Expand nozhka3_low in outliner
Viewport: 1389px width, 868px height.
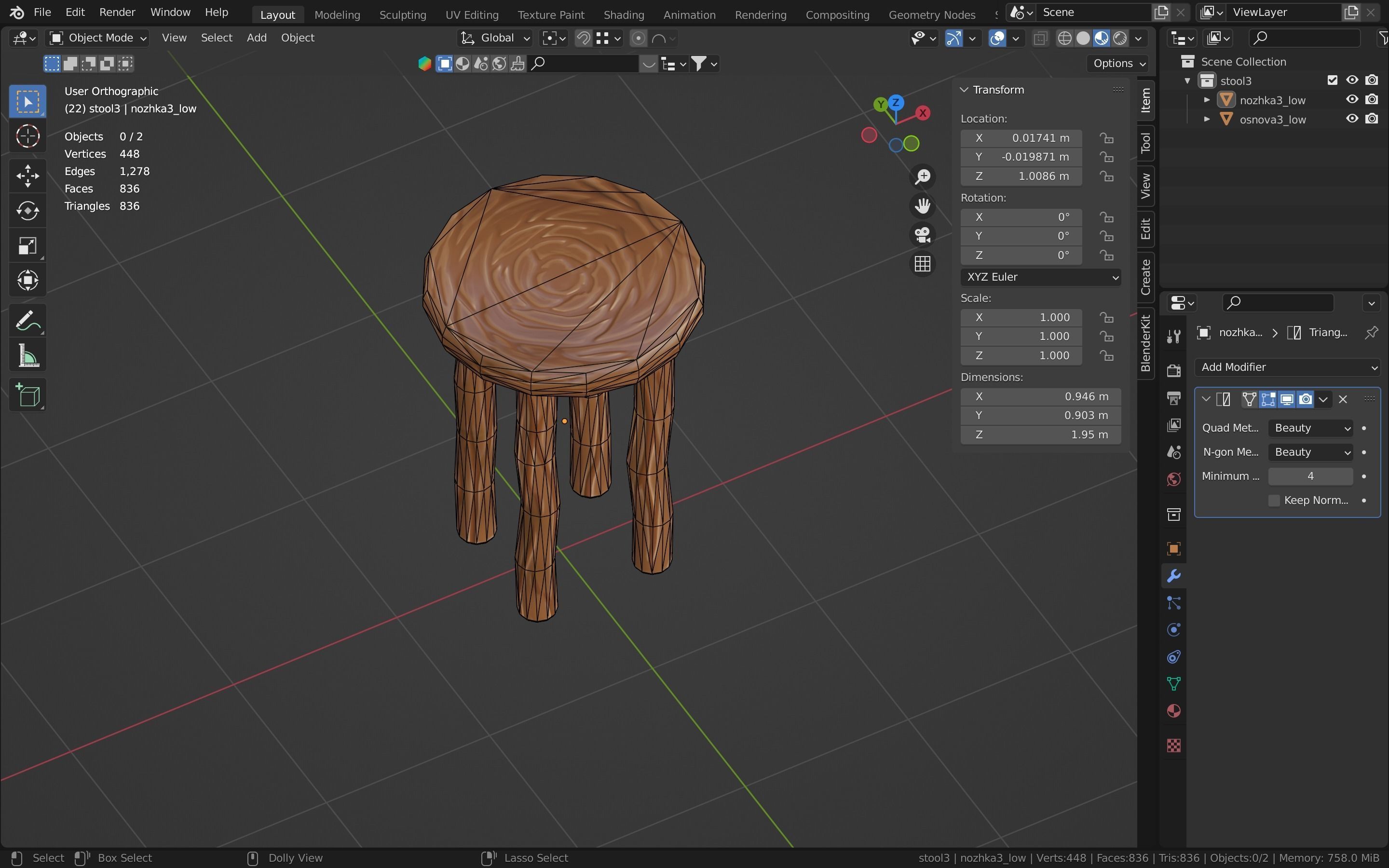click(1207, 100)
